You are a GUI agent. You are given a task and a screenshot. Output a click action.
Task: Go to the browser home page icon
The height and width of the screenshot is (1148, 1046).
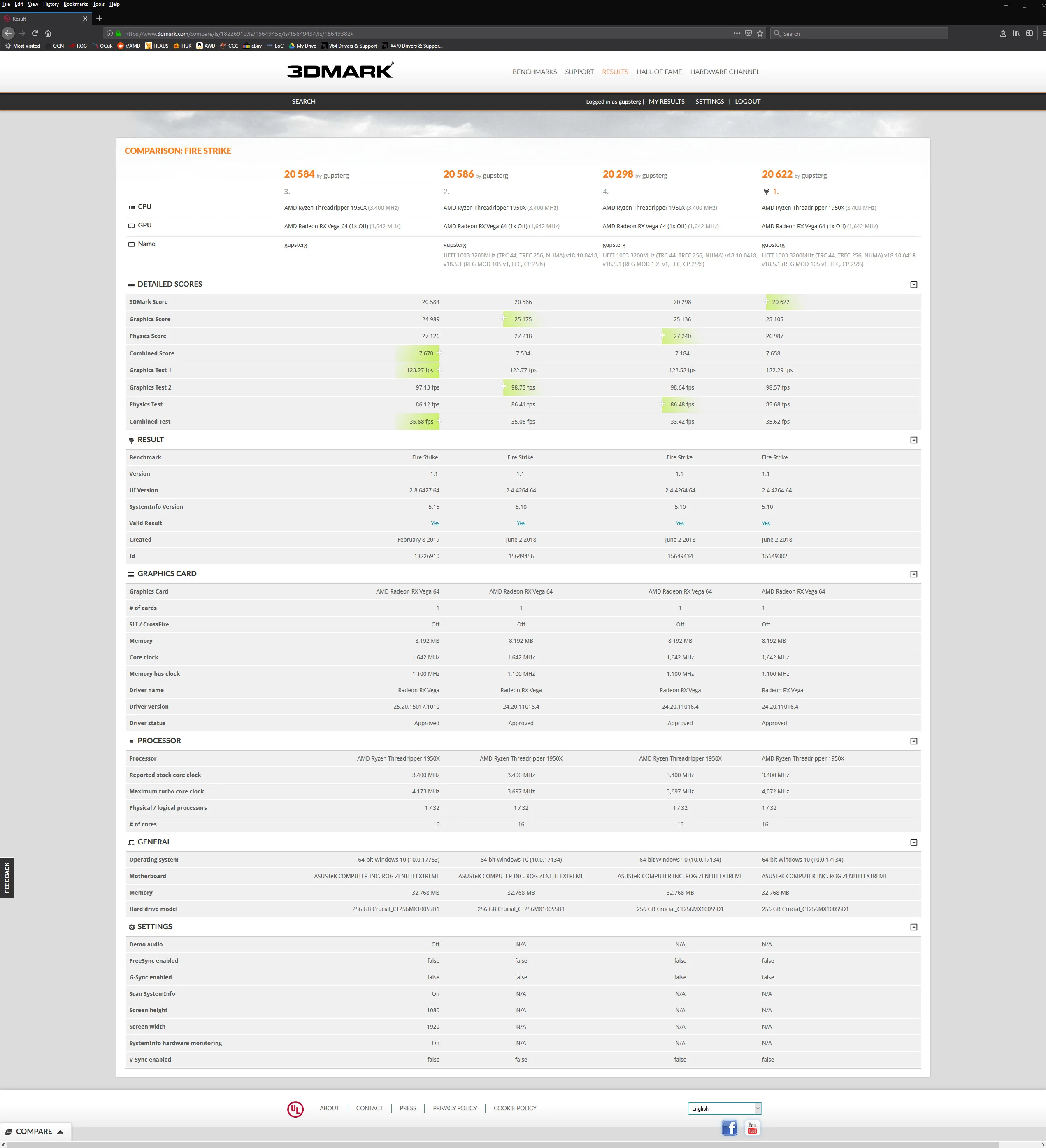[48, 33]
